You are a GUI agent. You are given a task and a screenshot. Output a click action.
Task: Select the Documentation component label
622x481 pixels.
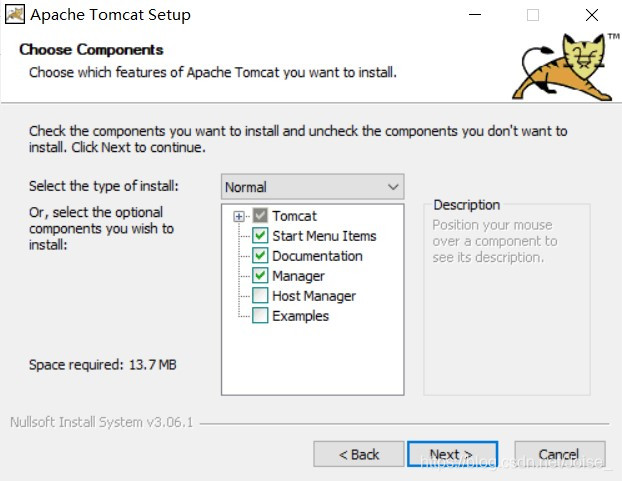[x=317, y=256]
